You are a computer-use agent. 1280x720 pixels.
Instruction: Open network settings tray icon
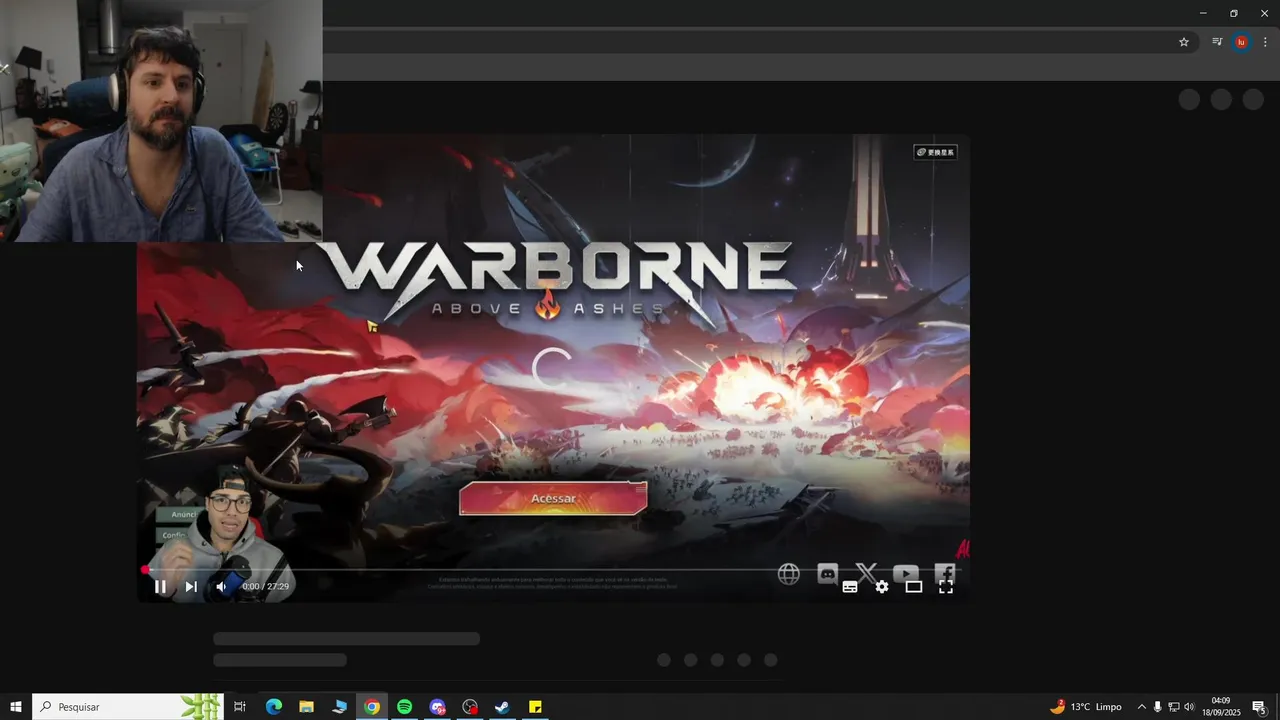[x=1174, y=707]
